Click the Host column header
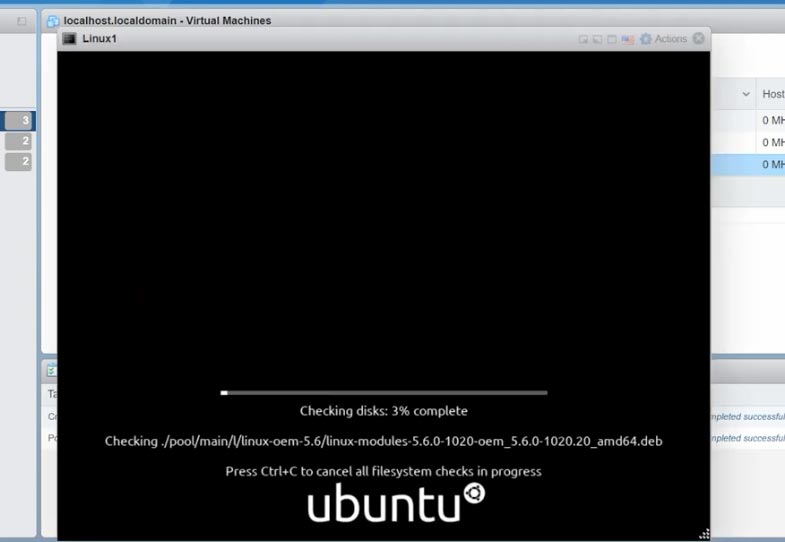 click(772, 94)
